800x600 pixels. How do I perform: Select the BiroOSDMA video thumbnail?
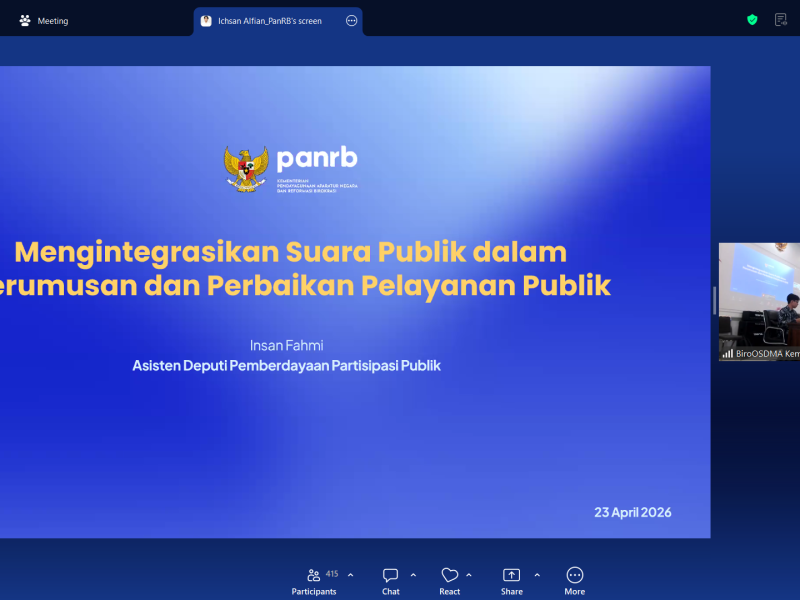click(760, 295)
